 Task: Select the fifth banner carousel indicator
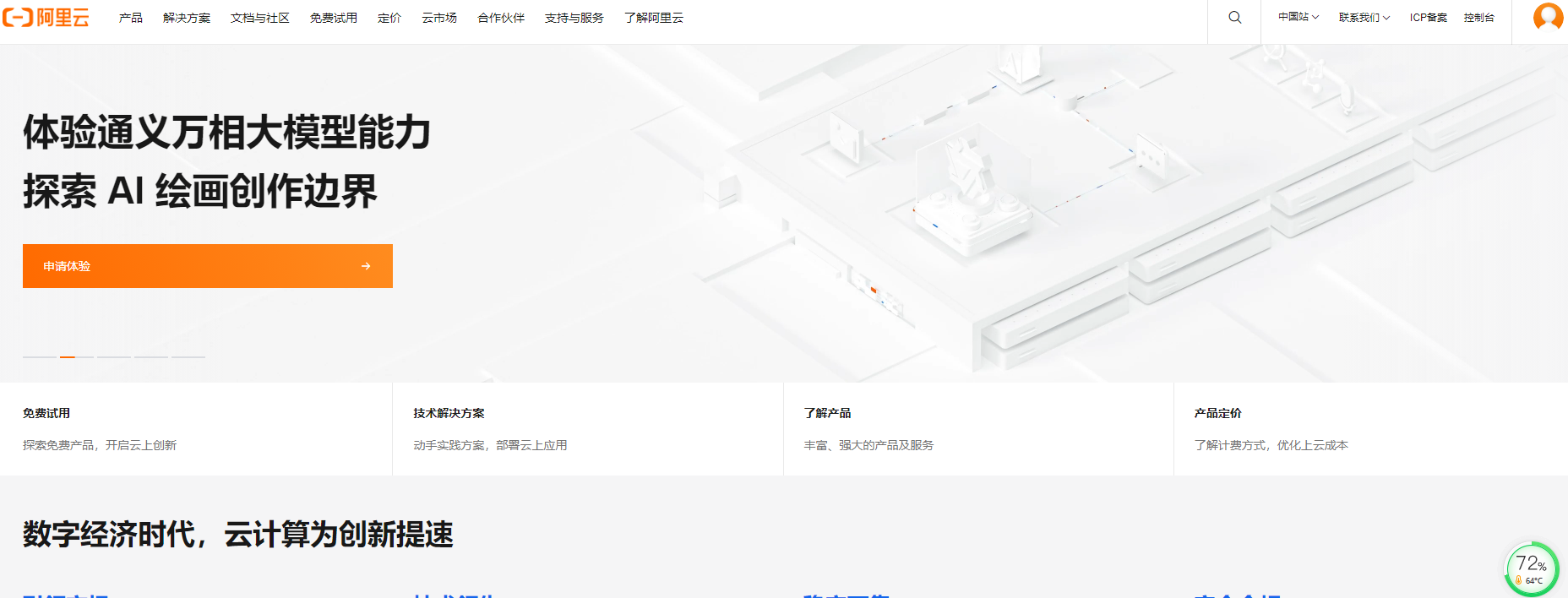188,357
